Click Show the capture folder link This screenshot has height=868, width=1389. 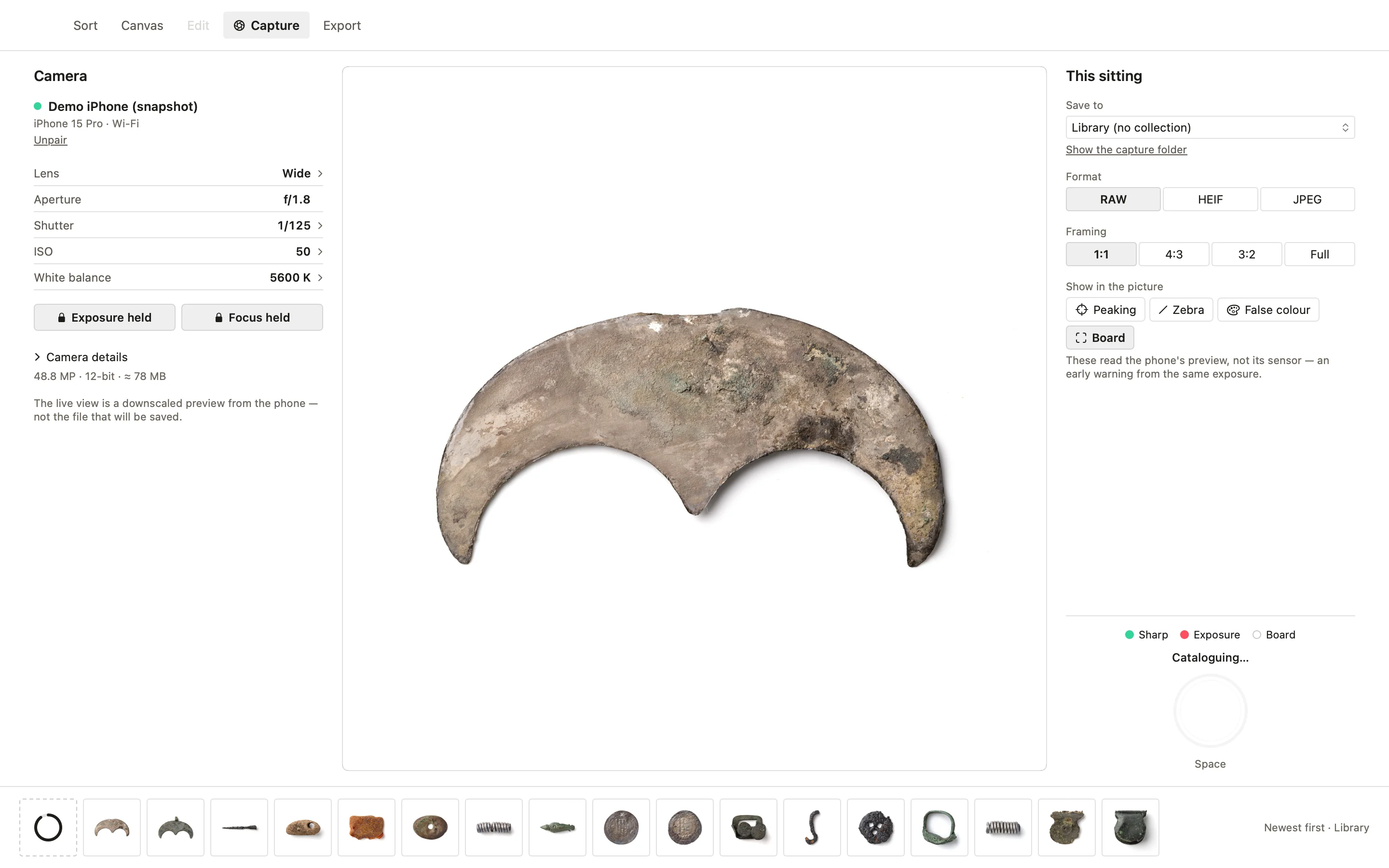tap(1126, 149)
